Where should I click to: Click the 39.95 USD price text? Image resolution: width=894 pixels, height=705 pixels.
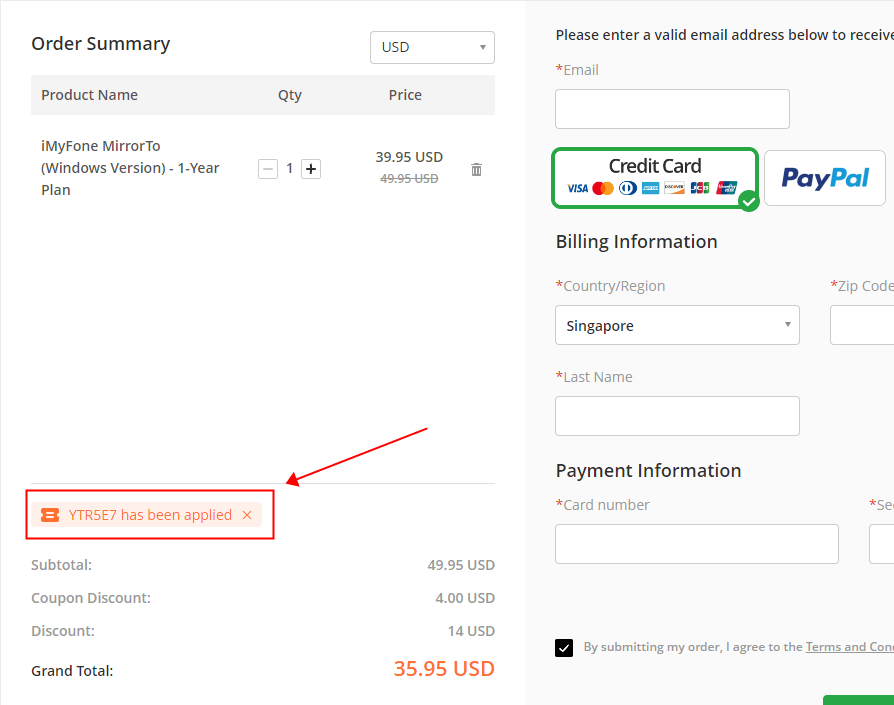409,157
